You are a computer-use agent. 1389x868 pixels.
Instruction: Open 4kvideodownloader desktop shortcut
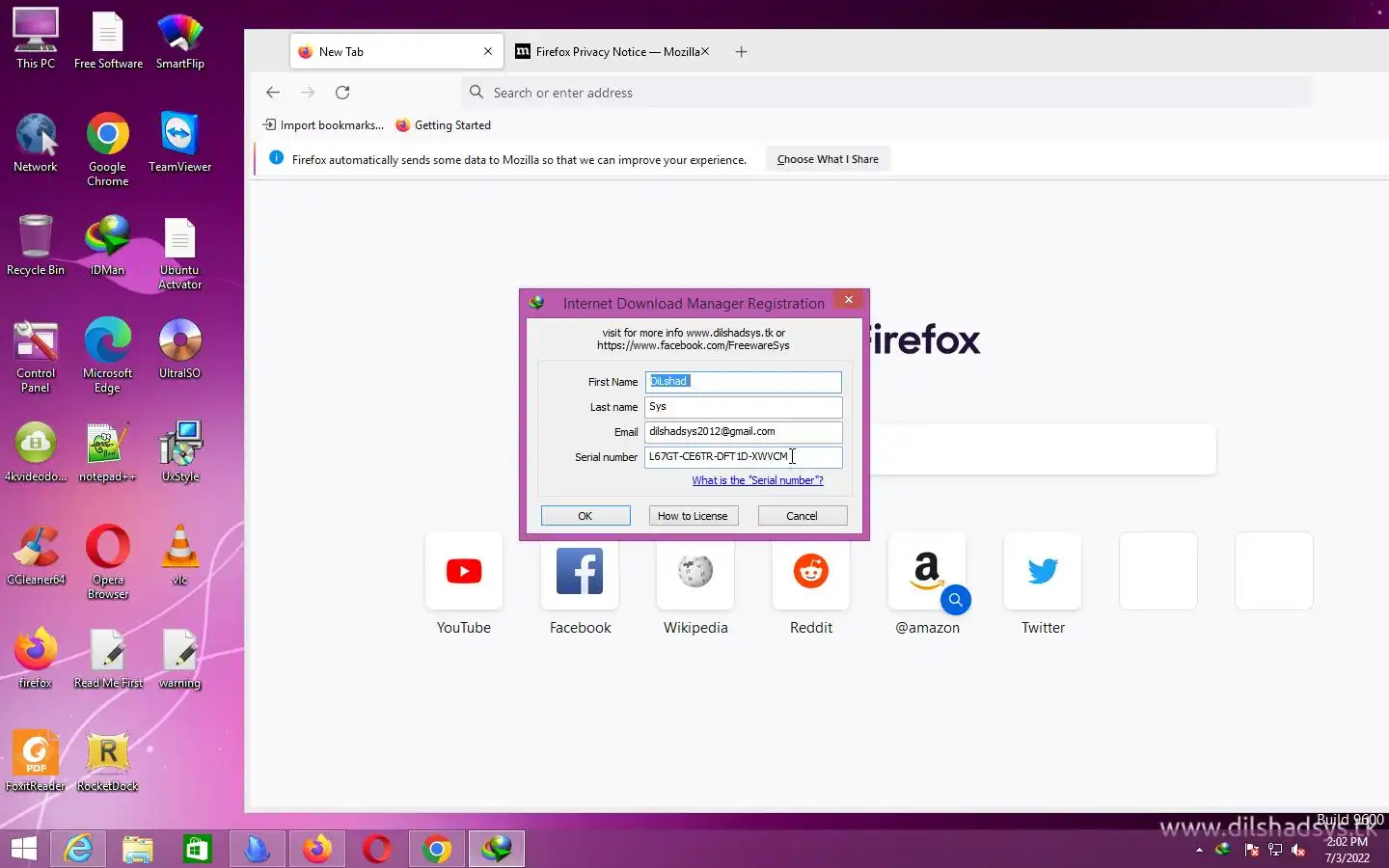click(x=36, y=451)
